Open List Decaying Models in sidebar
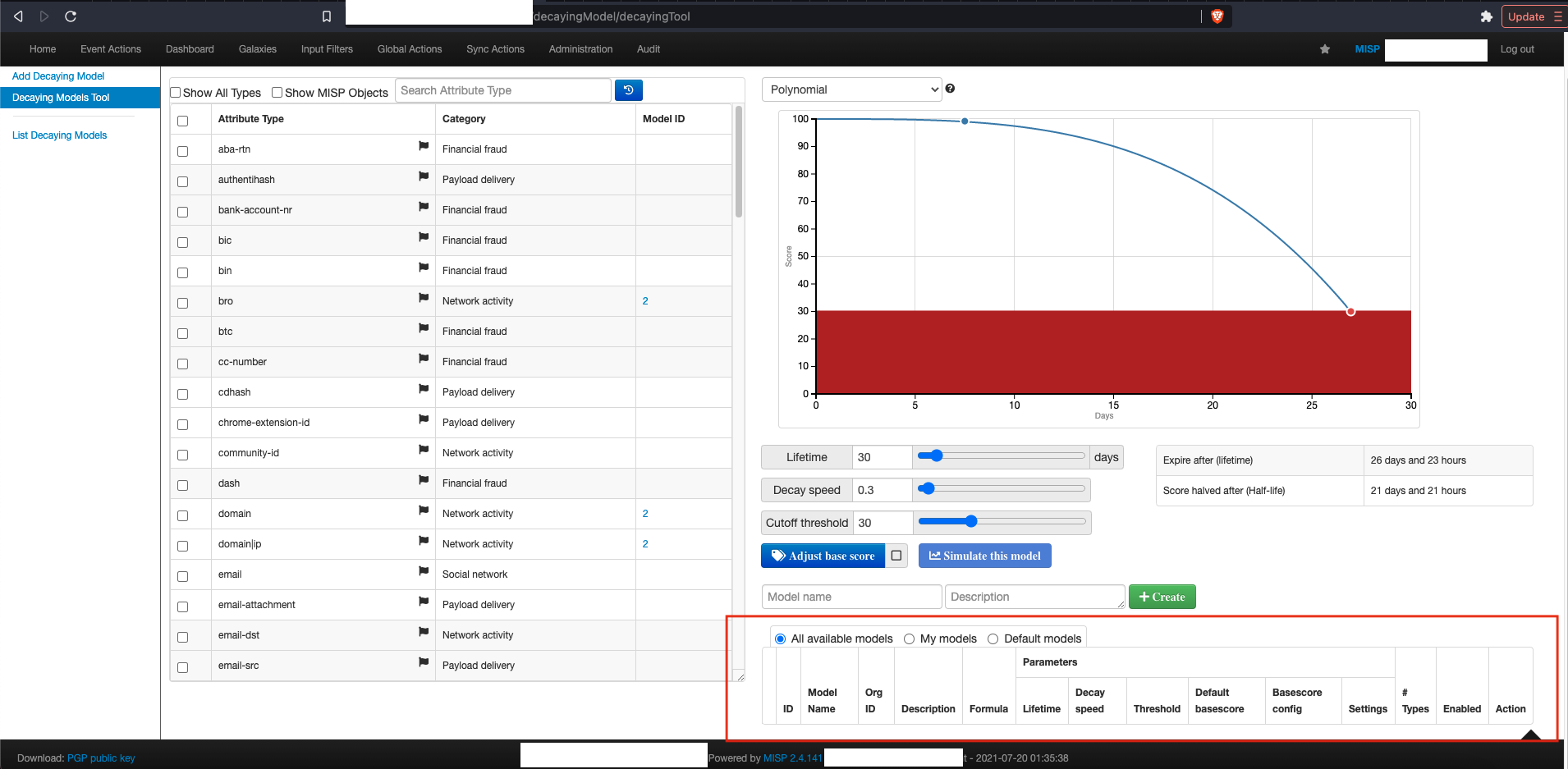 point(60,135)
